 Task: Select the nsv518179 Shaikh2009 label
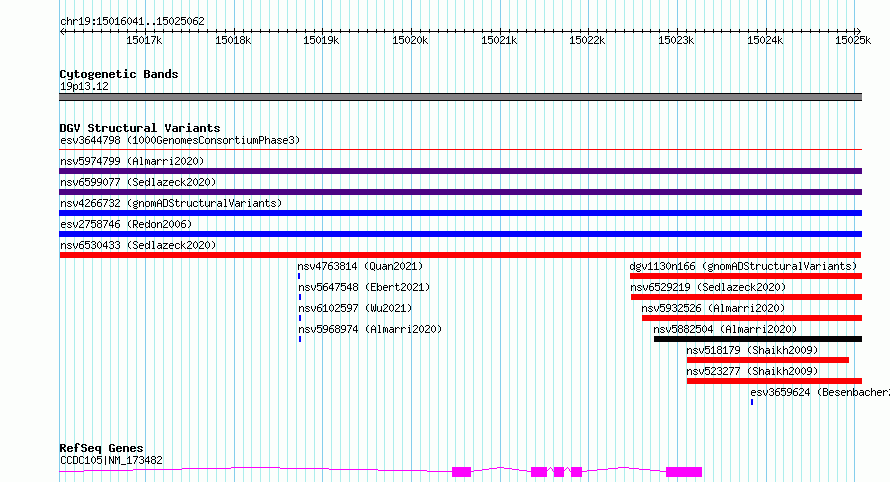click(752, 350)
